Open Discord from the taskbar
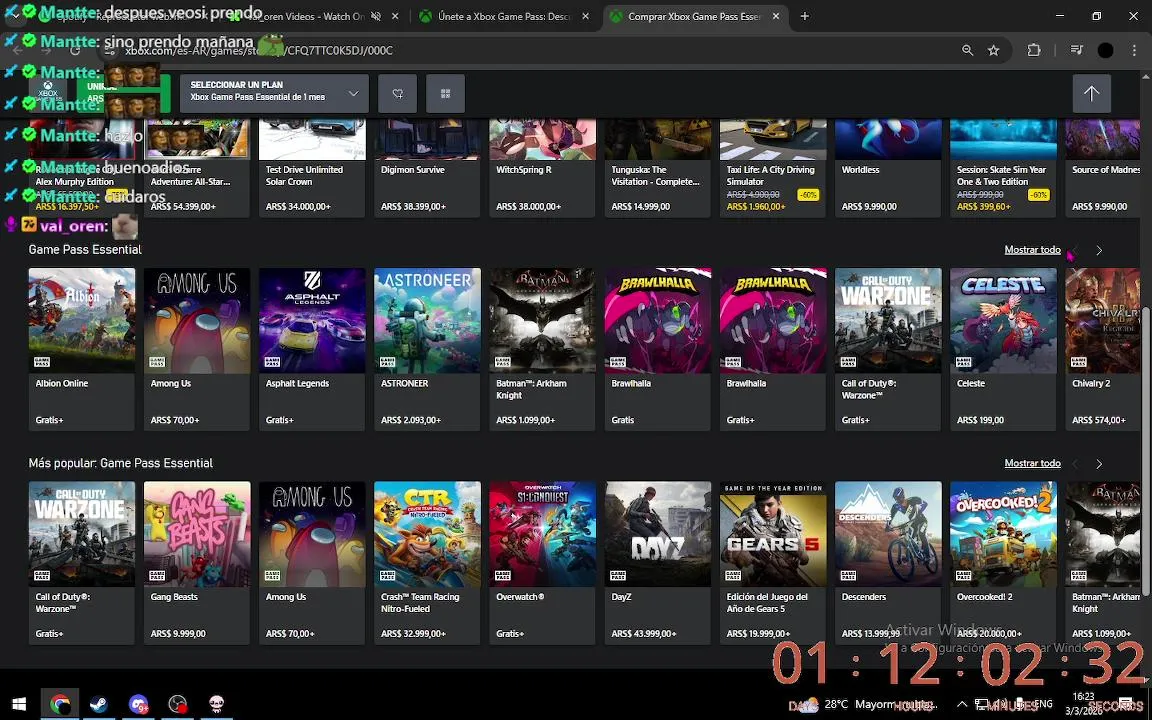This screenshot has width=1152, height=720. coord(138,704)
